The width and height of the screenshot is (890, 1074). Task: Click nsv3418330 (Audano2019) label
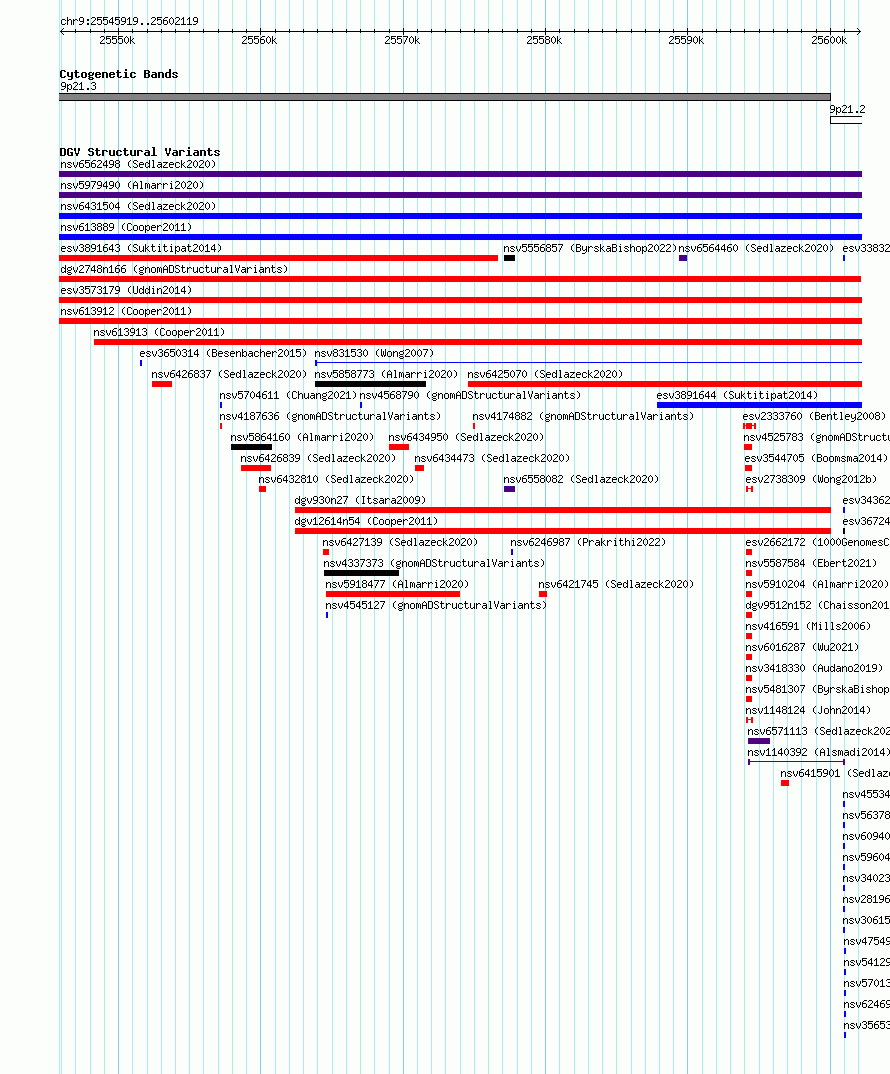coord(814,669)
